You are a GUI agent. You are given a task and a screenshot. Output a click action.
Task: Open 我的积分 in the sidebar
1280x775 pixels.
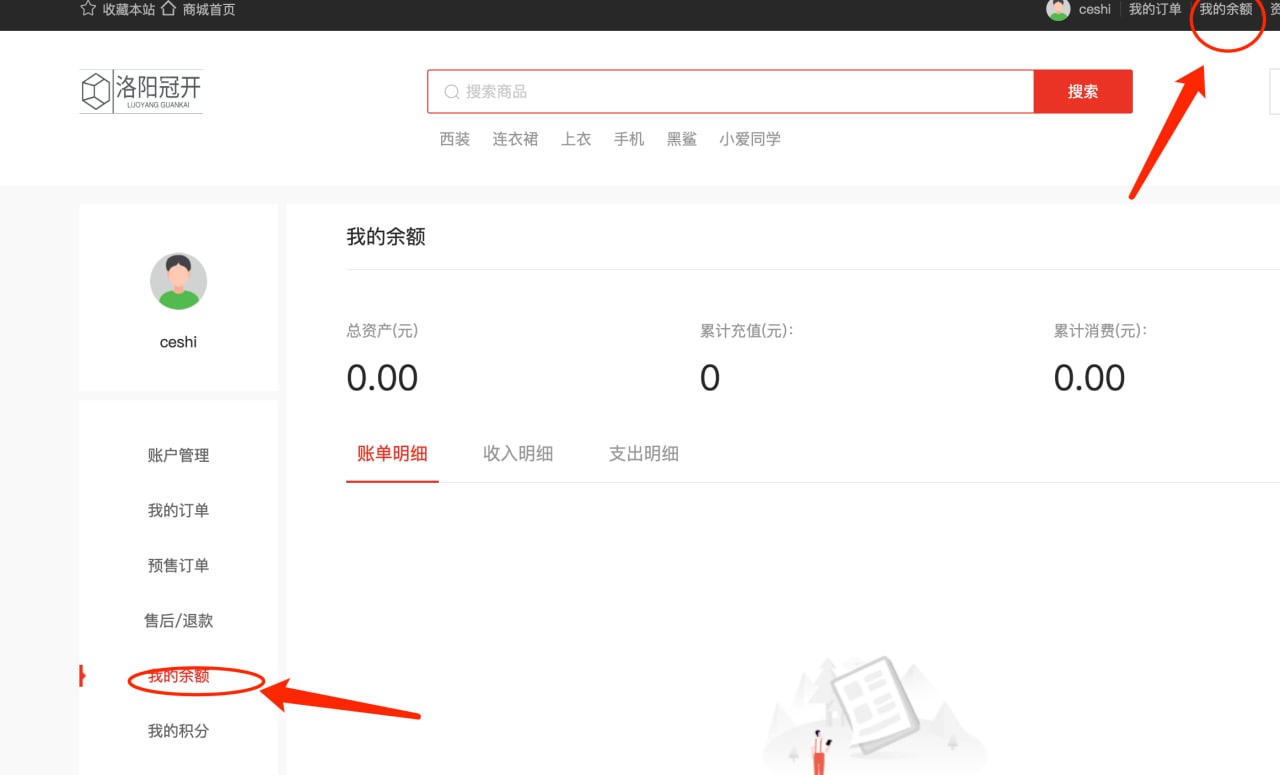[179, 731]
